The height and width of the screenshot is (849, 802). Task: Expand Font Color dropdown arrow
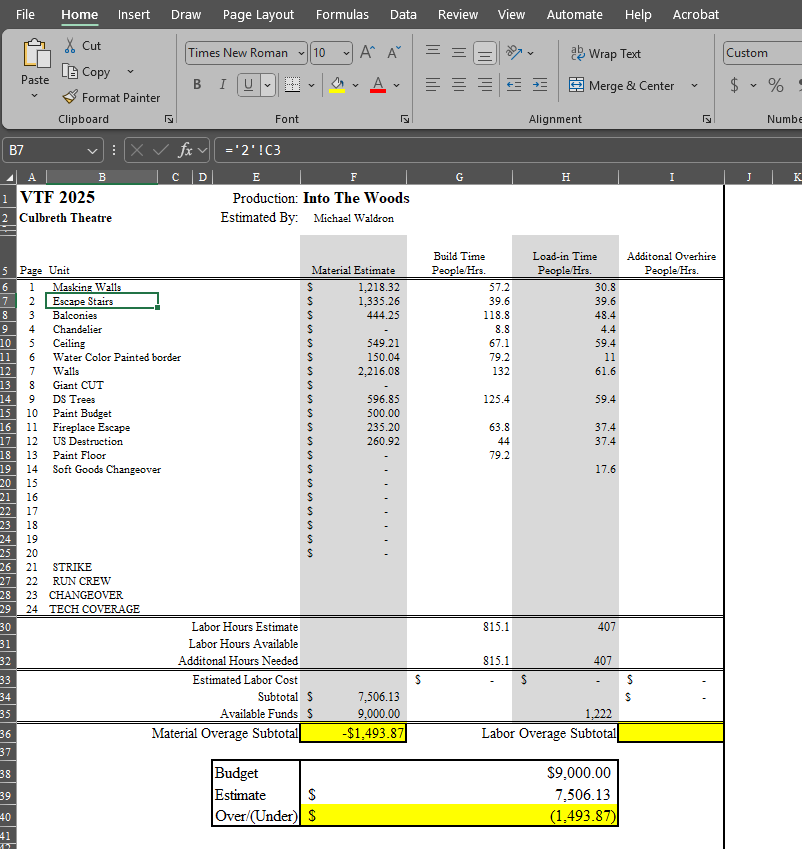coord(396,85)
